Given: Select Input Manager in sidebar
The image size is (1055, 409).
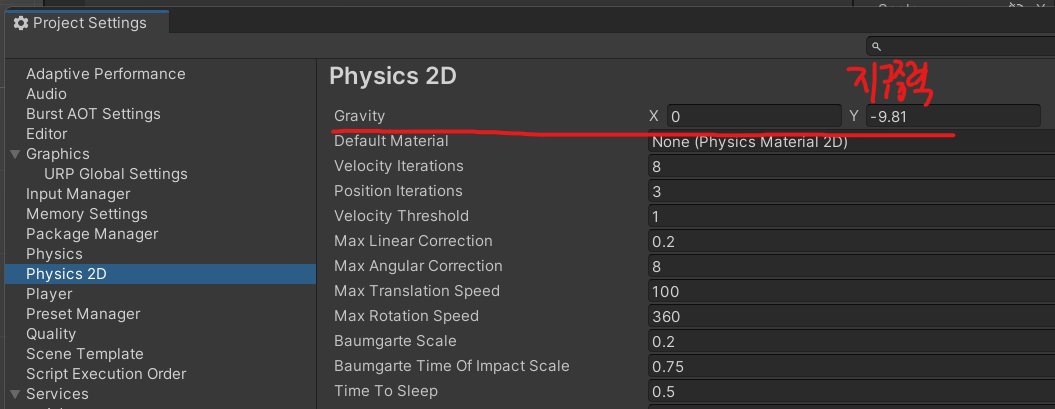Looking at the screenshot, I should click(x=78, y=194).
